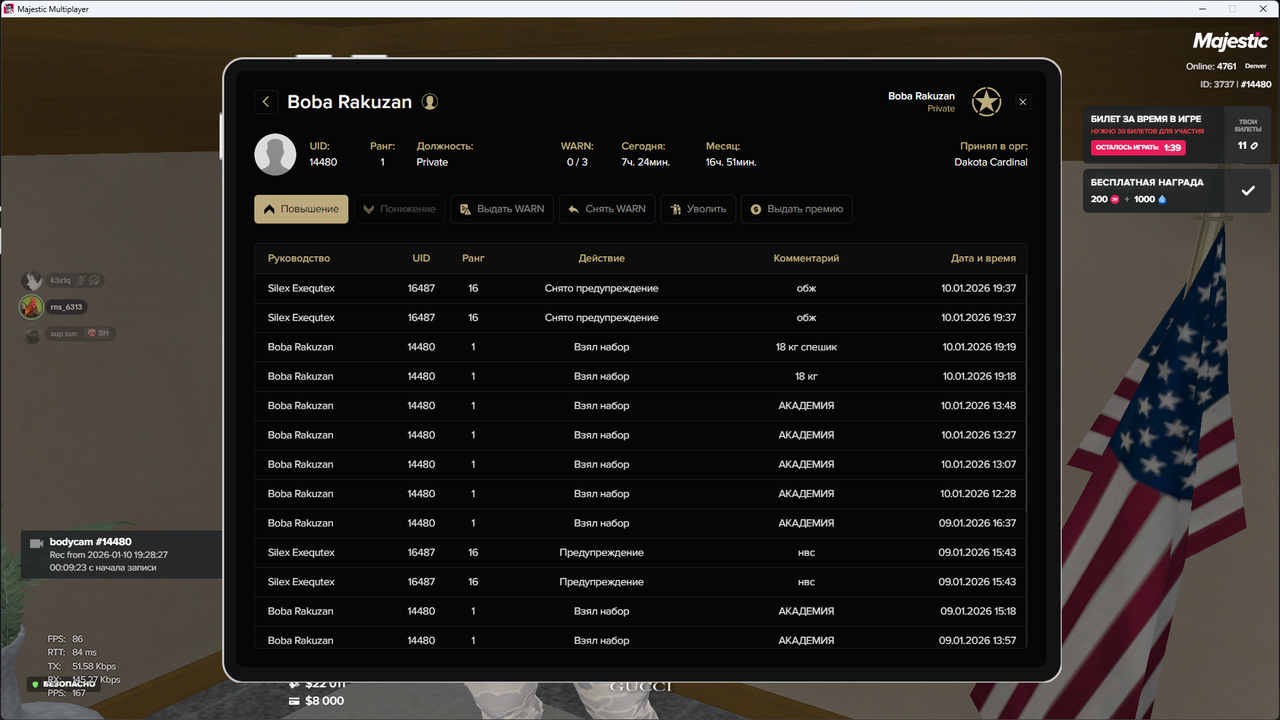Click the green shield next to Безопасно

(x=35, y=684)
